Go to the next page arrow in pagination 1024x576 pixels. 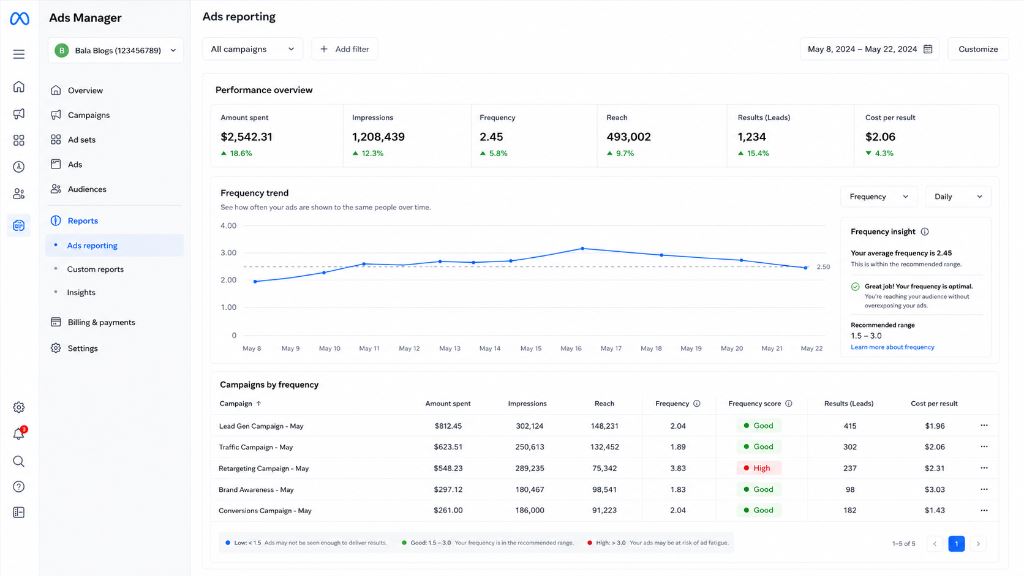(x=978, y=543)
